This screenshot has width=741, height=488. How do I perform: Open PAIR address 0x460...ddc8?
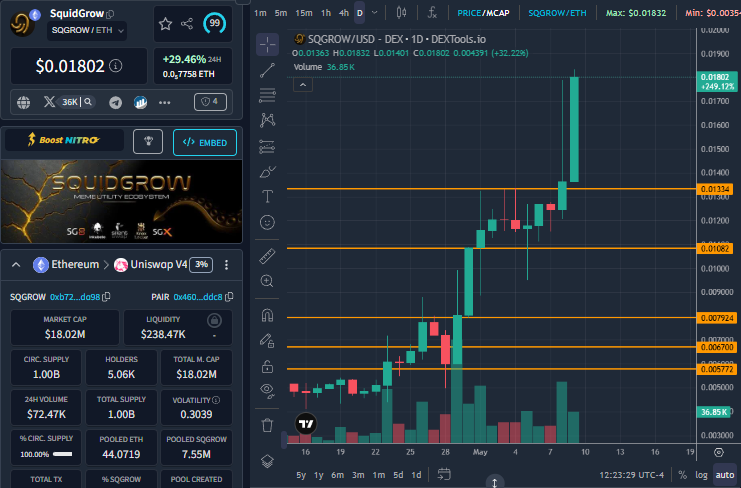tap(198, 297)
